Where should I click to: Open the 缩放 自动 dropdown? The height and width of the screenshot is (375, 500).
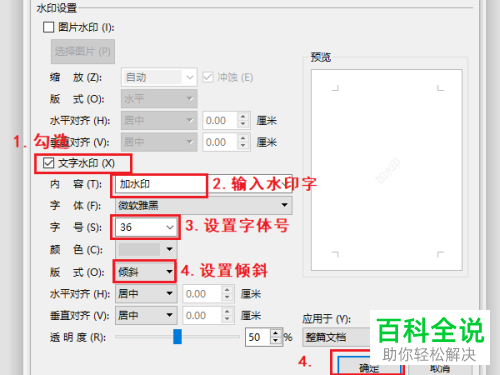click(x=159, y=77)
